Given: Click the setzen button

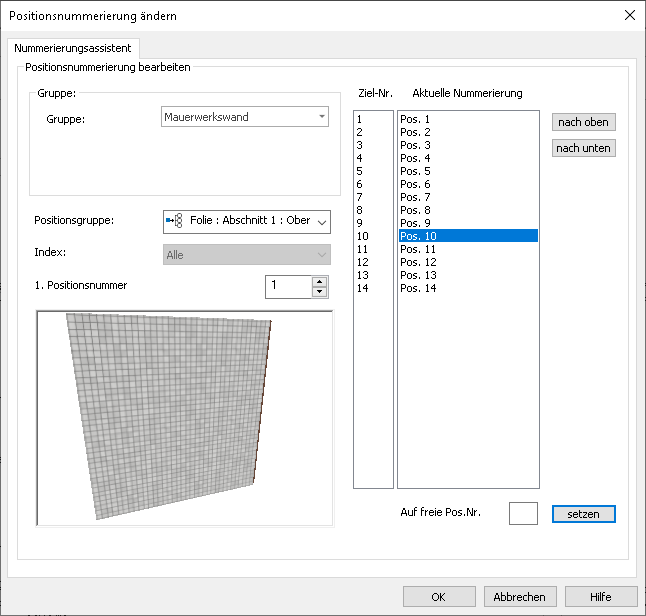Looking at the screenshot, I should pos(583,514).
